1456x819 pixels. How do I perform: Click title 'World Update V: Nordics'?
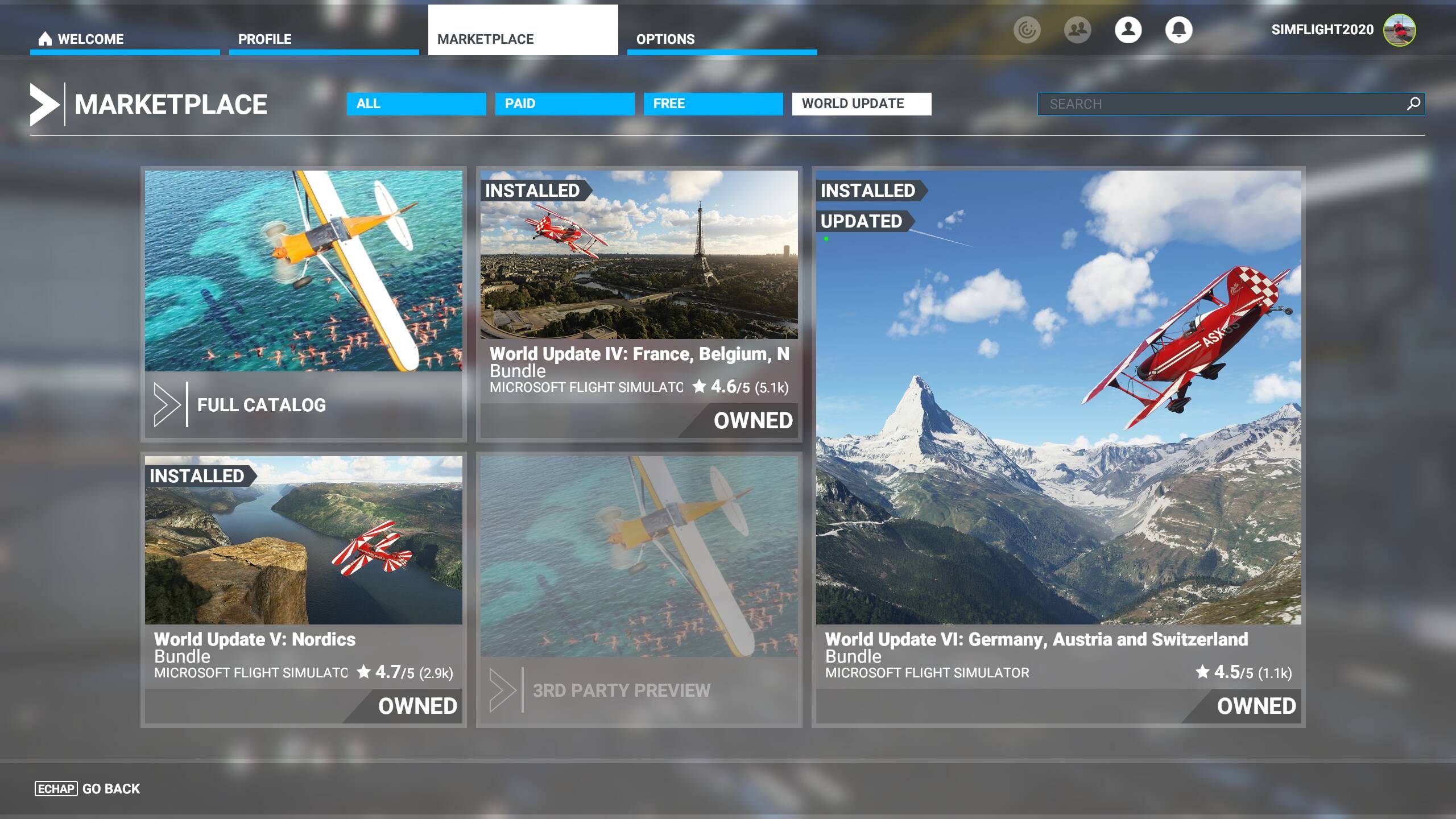coord(255,639)
